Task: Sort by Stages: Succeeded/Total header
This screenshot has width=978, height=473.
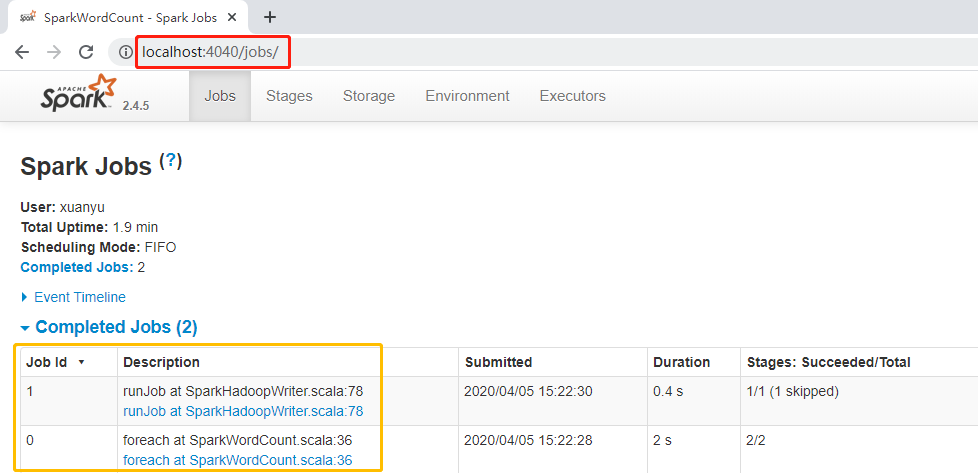Action: coord(828,362)
